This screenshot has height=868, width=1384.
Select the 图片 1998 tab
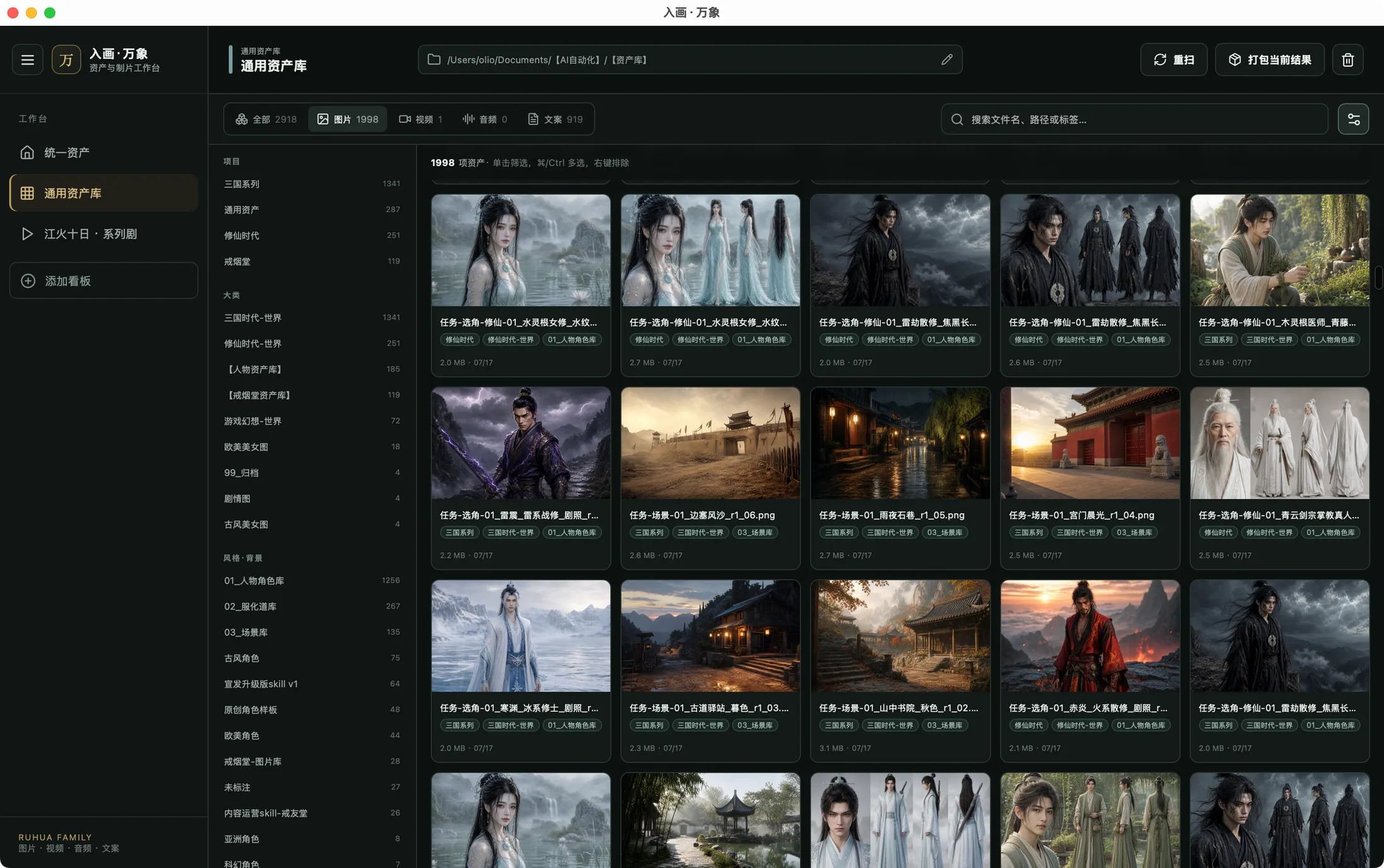348,120
